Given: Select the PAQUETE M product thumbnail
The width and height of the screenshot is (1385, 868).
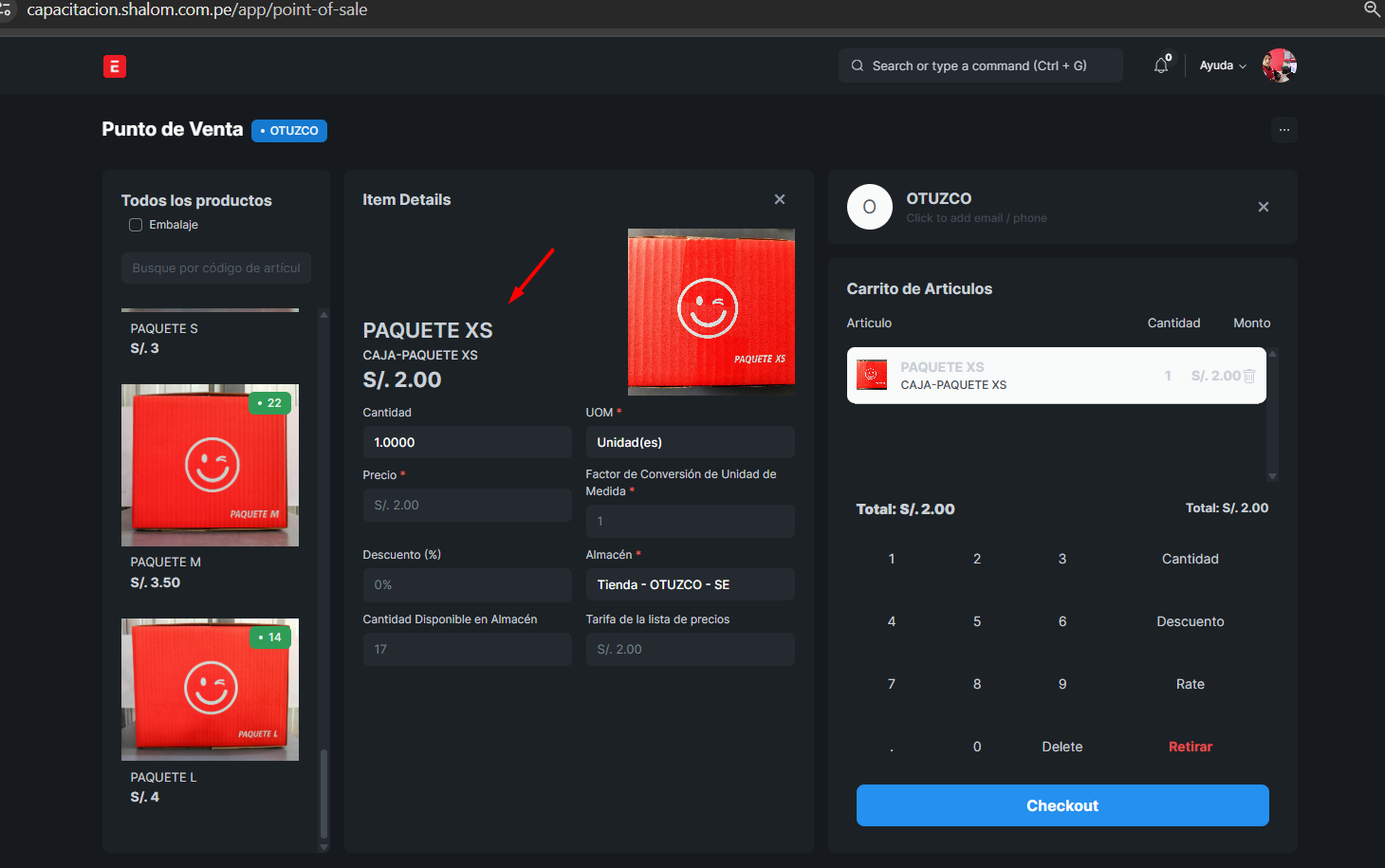Looking at the screenshot, I should pos(210,465).
